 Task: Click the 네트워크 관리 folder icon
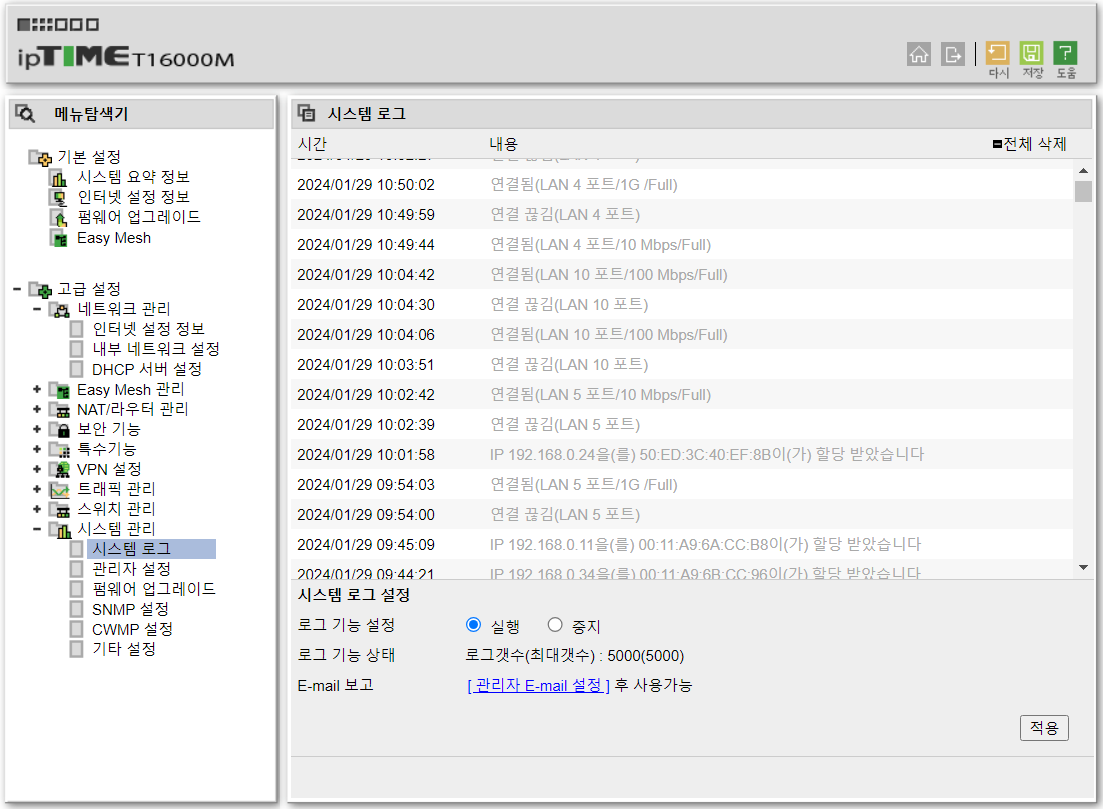[x=60, y=310]
